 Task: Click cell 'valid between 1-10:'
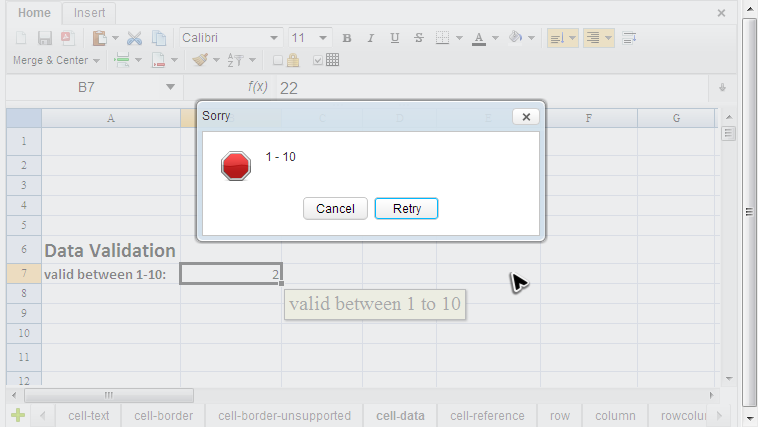coord(111,274)
